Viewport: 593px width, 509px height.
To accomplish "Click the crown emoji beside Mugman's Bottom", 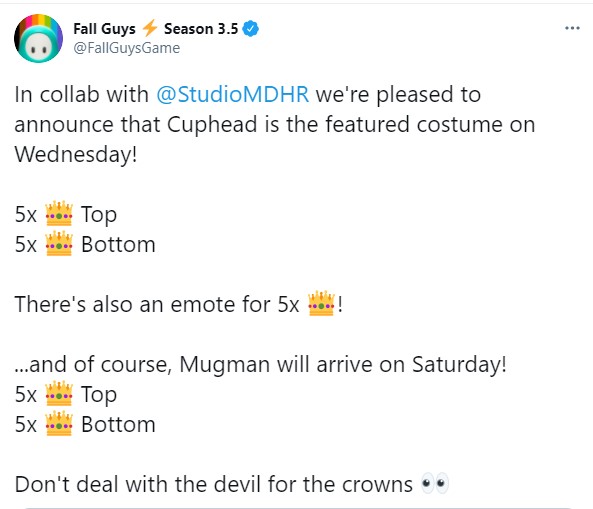I will pyautogui.click(x=59, y=424).
